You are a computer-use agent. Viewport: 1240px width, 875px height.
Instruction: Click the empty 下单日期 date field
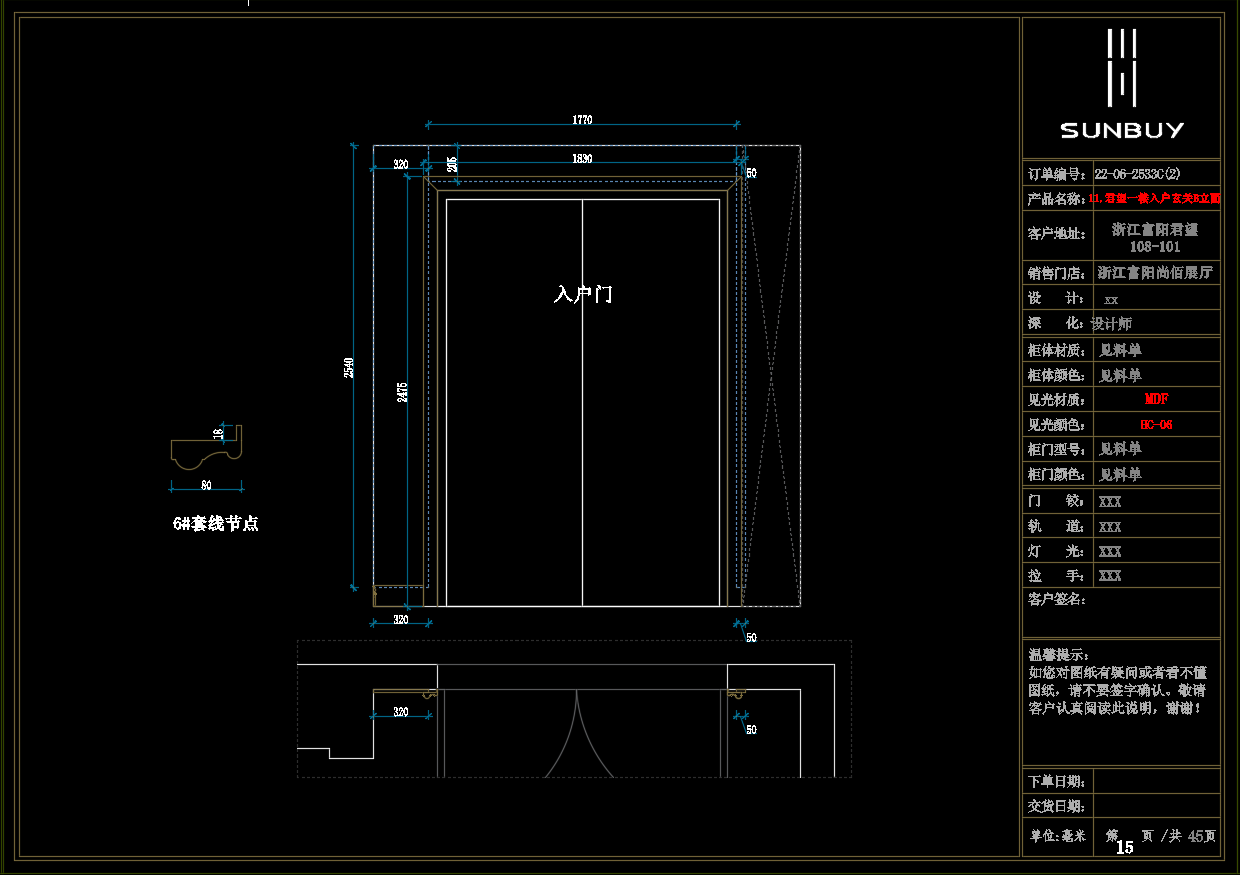1156,781
